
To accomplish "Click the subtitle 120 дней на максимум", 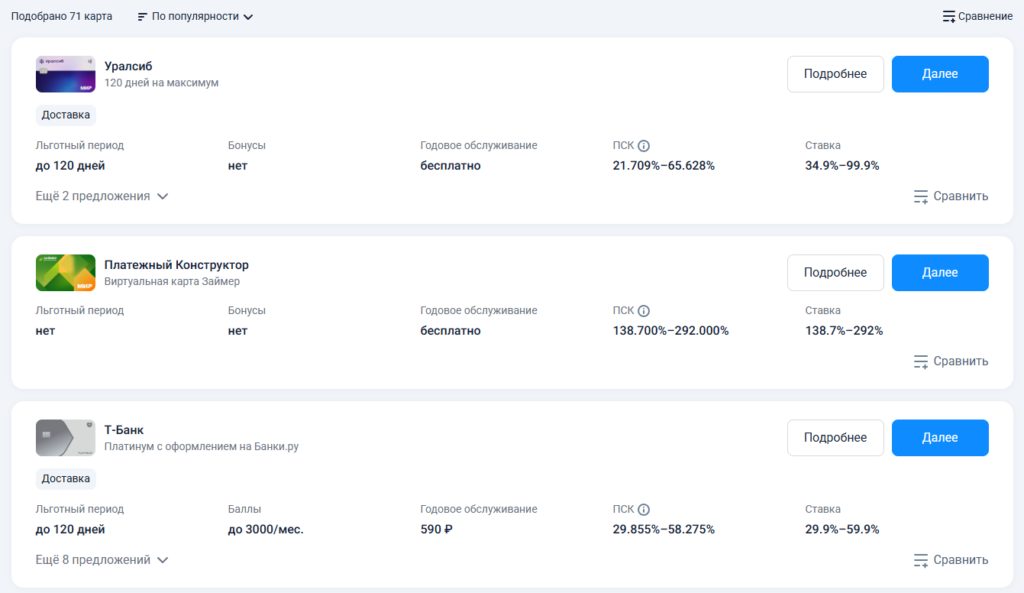I will click(x=161, y=83).
